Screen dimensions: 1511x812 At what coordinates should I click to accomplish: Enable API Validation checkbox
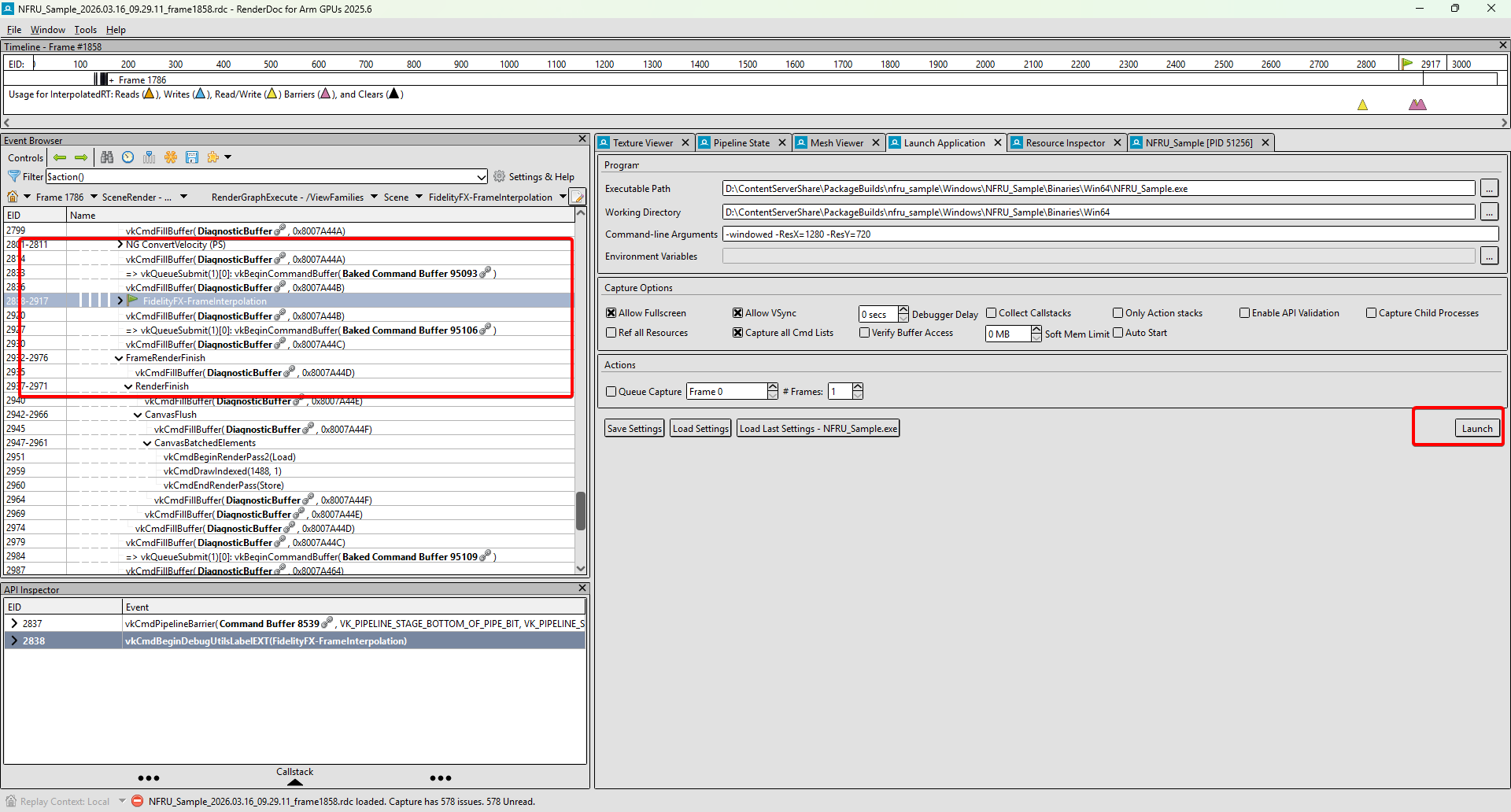coord(1244,313)
